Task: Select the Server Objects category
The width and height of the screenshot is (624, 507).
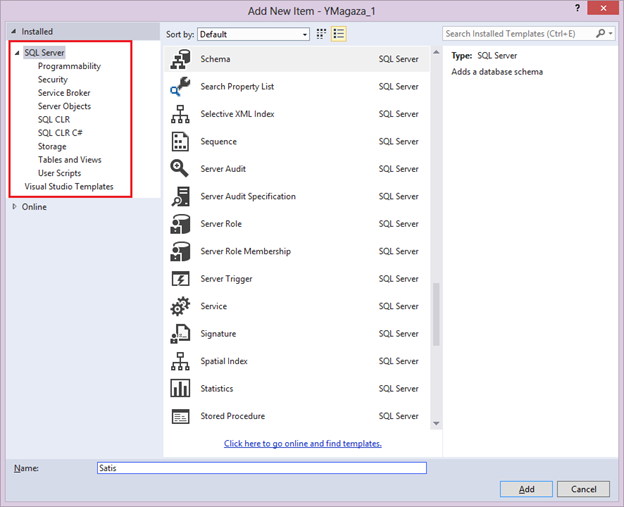Action: [64, 106]
